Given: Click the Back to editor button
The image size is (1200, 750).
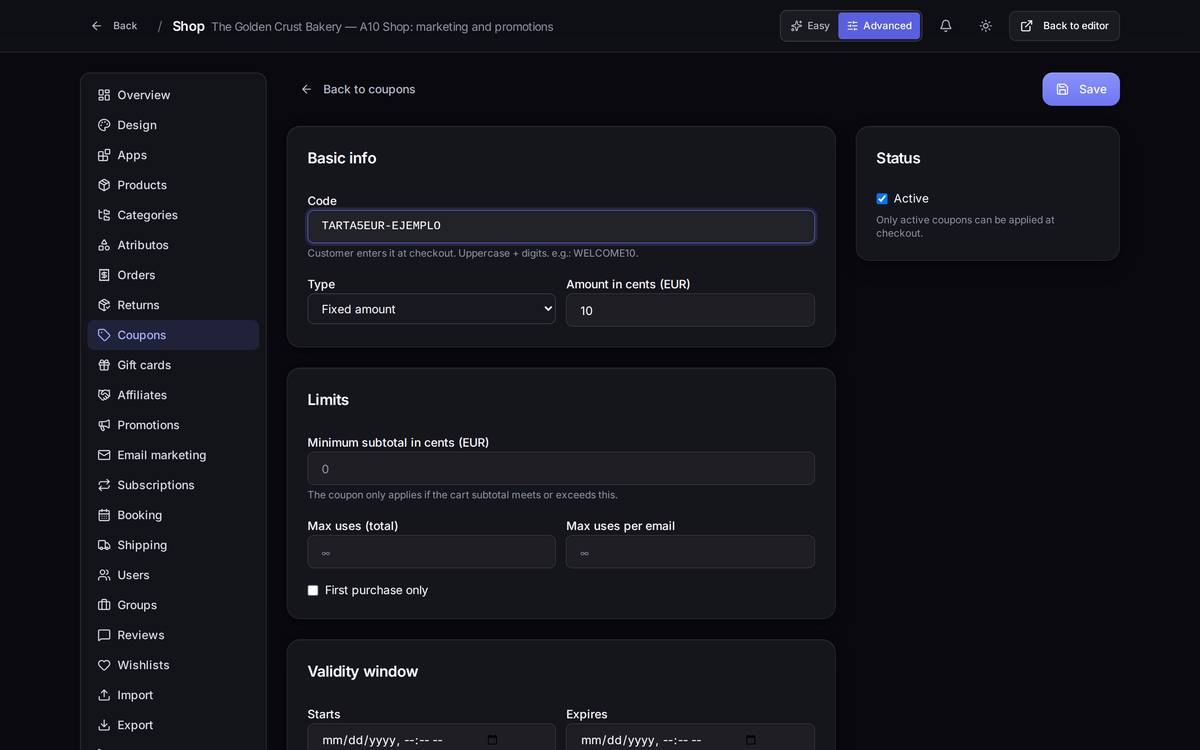Looking at the screenshot, I should 1064,26.
